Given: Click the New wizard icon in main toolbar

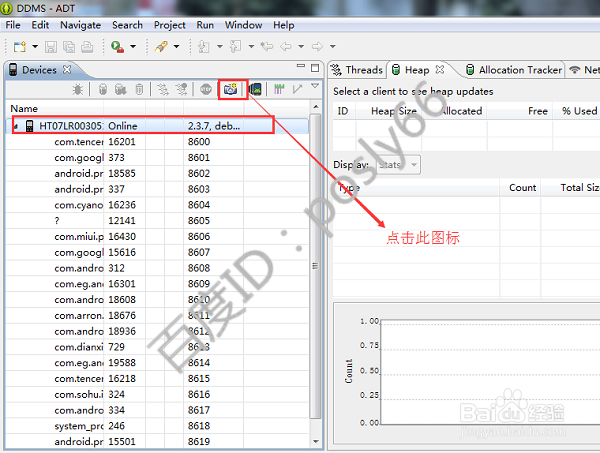Looking at the screenshot, I should (20, 47).
